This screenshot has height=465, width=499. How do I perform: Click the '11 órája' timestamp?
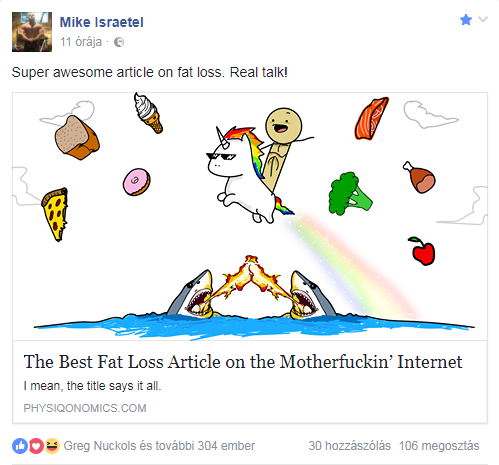pos(81,42)
